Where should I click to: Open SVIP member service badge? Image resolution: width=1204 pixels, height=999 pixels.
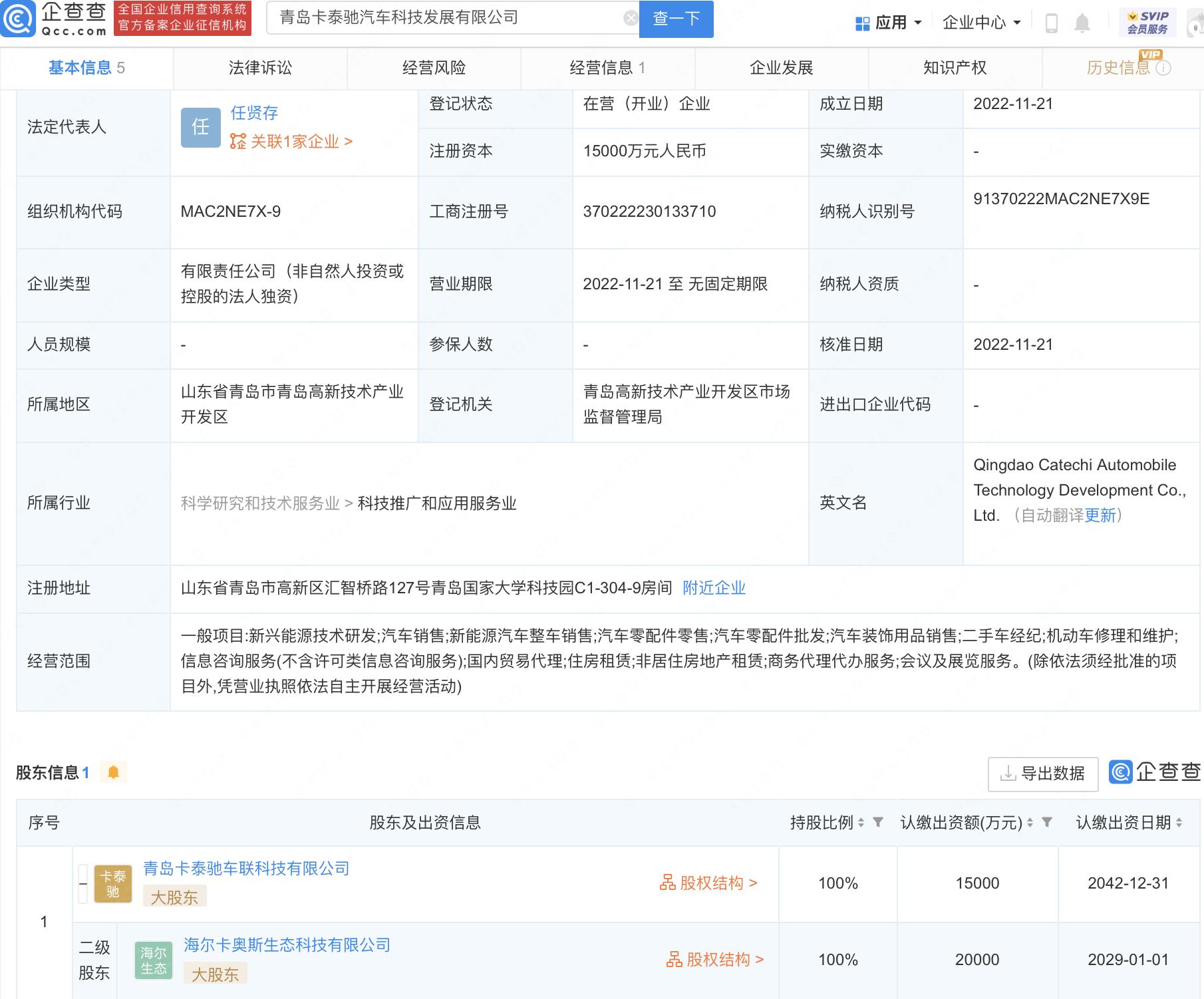[x=1147, y=23]
